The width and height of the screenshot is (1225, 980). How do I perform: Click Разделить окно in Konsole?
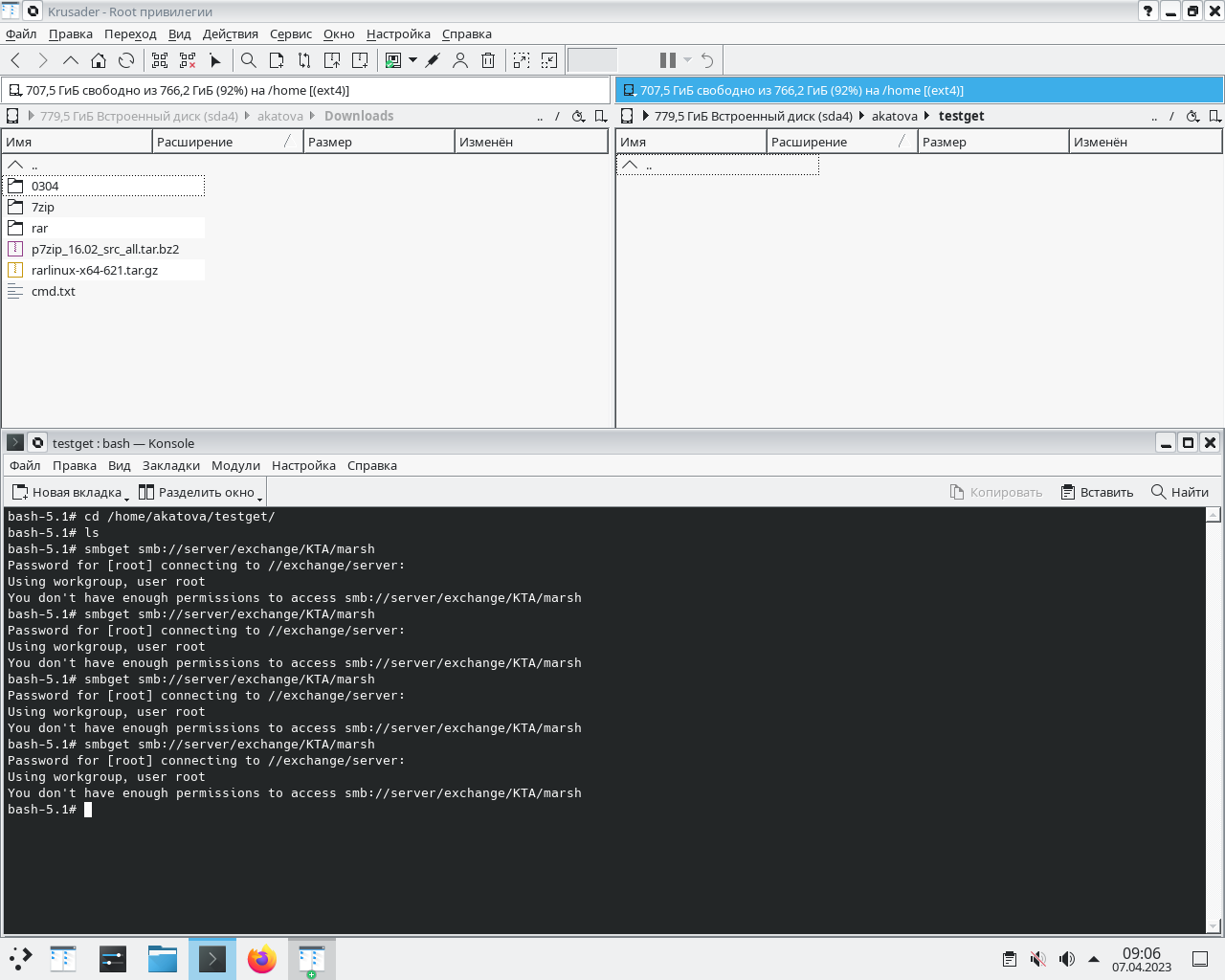[x=200, y=492]
